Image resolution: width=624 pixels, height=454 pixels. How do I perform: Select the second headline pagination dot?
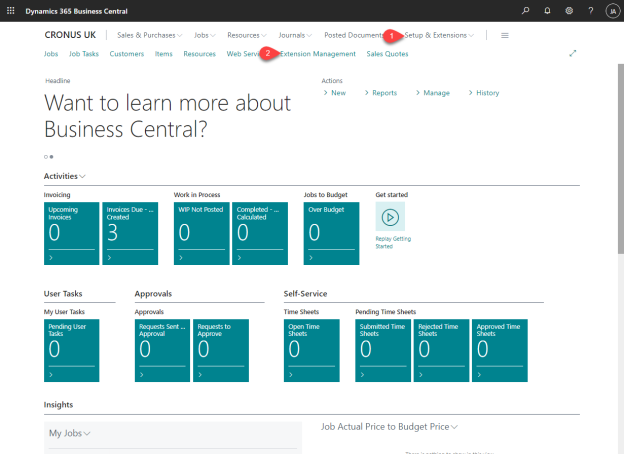point(51,157)
